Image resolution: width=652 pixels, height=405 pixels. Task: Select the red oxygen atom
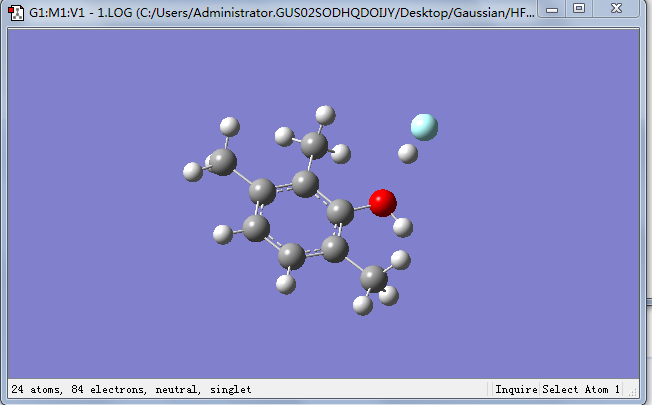point(383,203)
